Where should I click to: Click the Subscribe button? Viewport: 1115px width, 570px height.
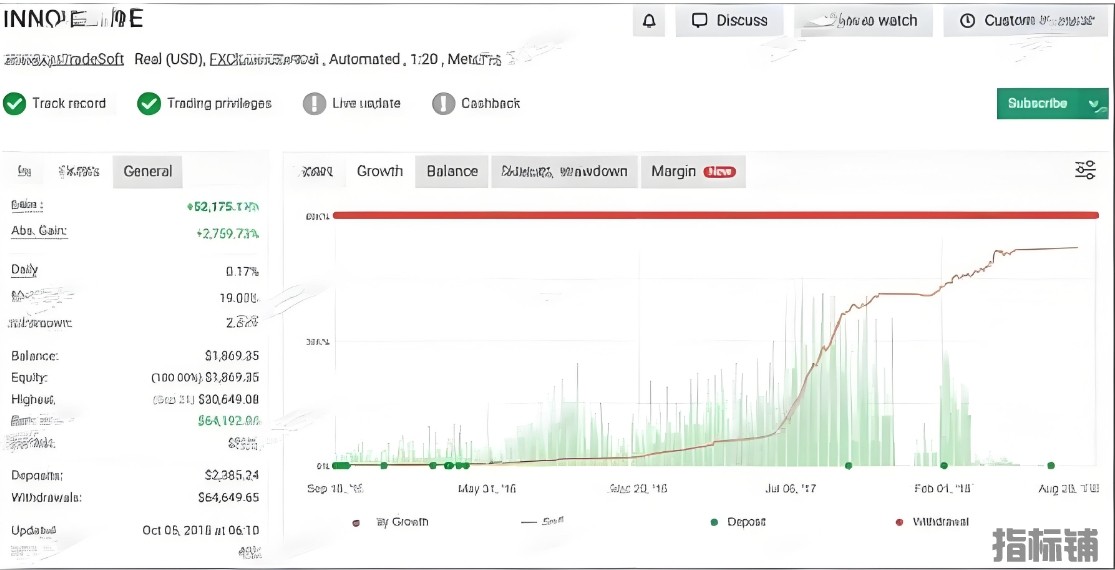point(1037,104)
